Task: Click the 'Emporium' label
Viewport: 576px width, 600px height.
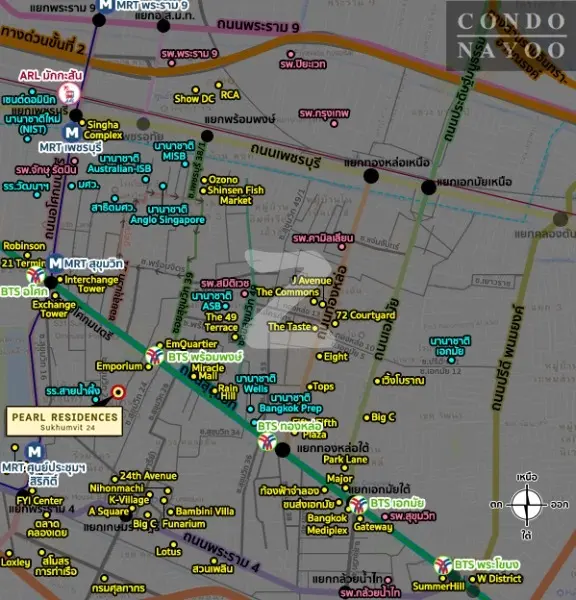Action: coord(119,366)
